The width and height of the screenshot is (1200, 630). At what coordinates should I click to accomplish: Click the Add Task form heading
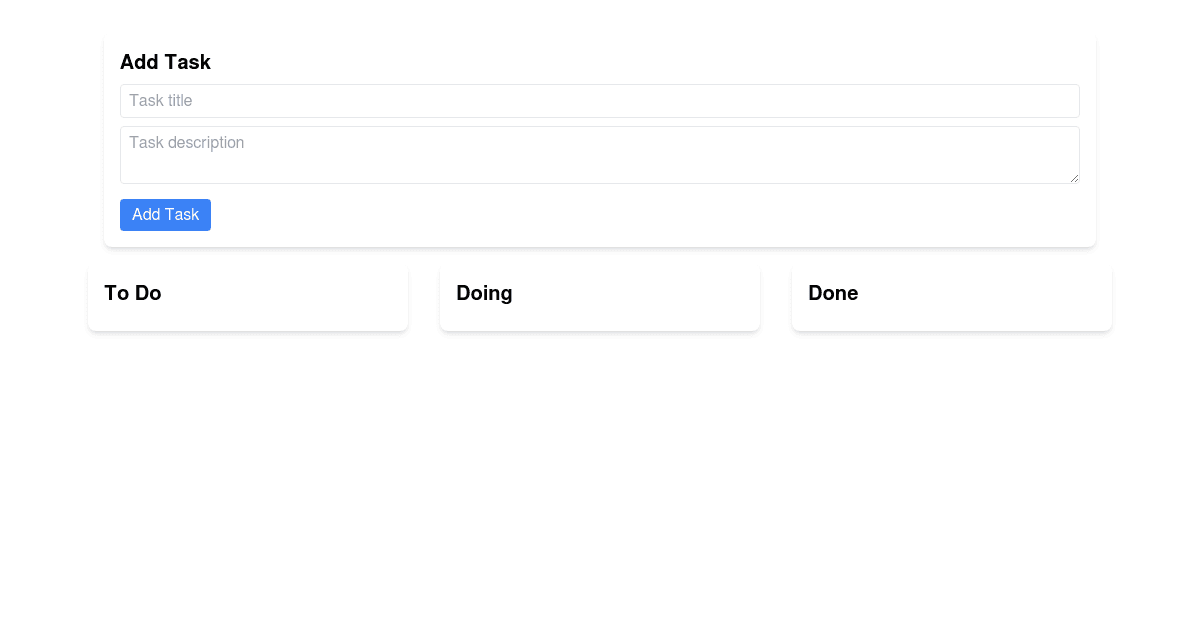[x=165, y=62]
